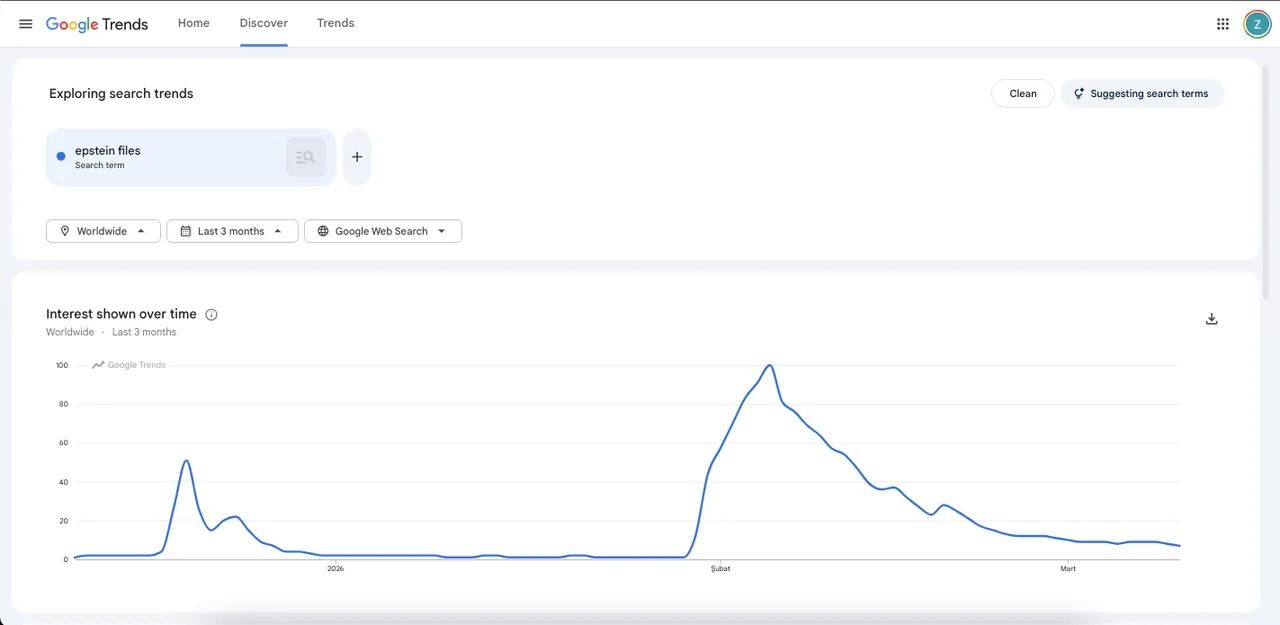The height and width of the screenshot is (625, 1280).
Task: Open the Google apps grid
Action: 1222,24
